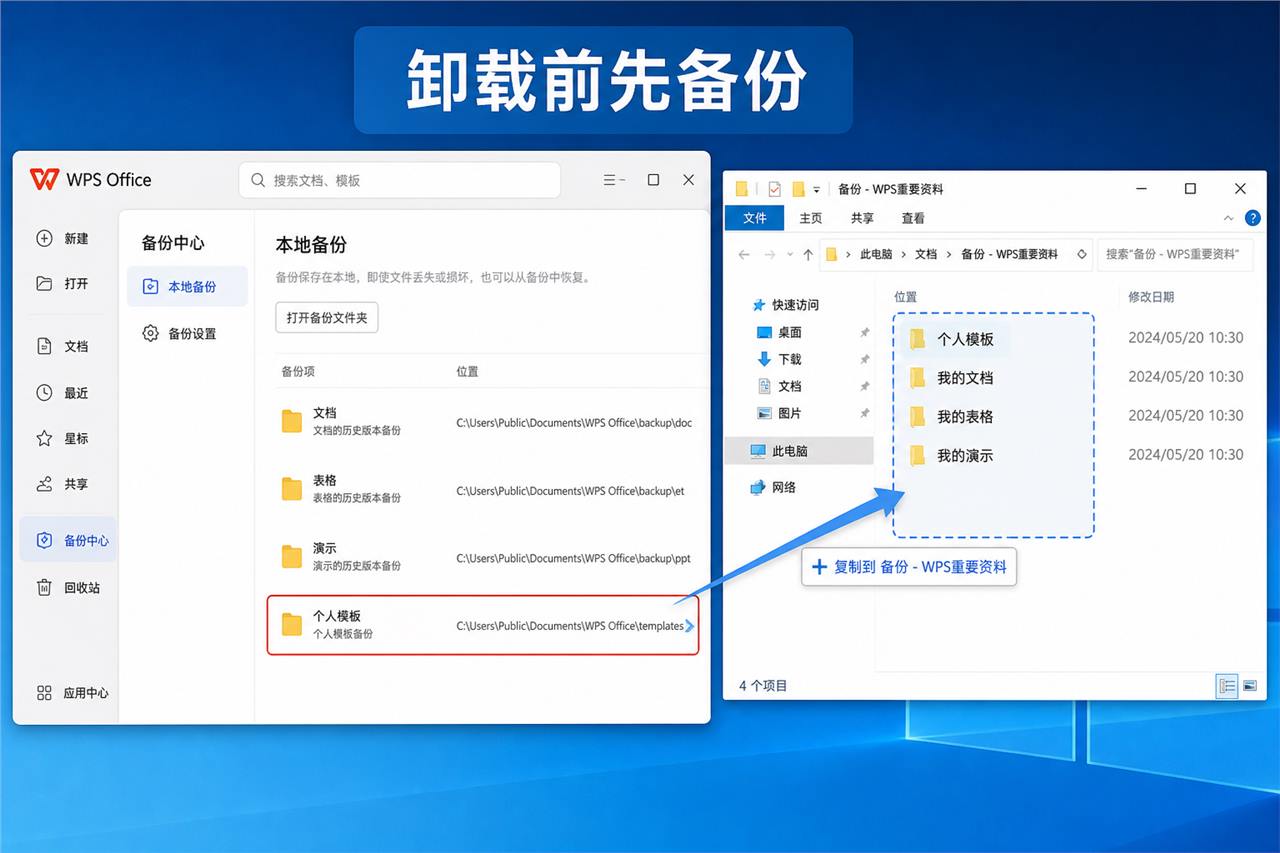This screenshot has width=1280, height=853.
Task: Click the Explorer back arrow
Action: [744, 254]
